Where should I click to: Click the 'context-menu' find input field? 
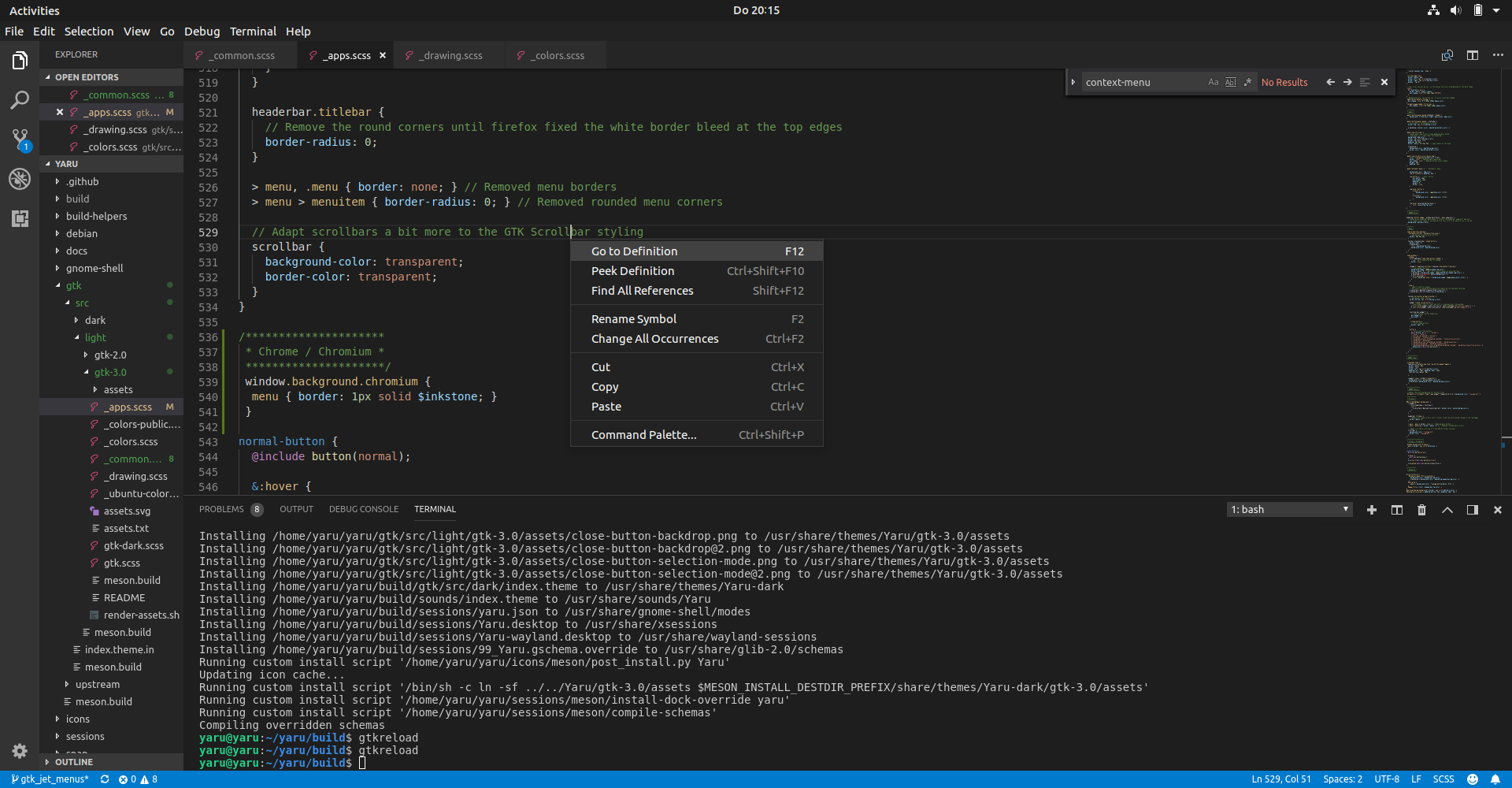[x=1142, y=82]
